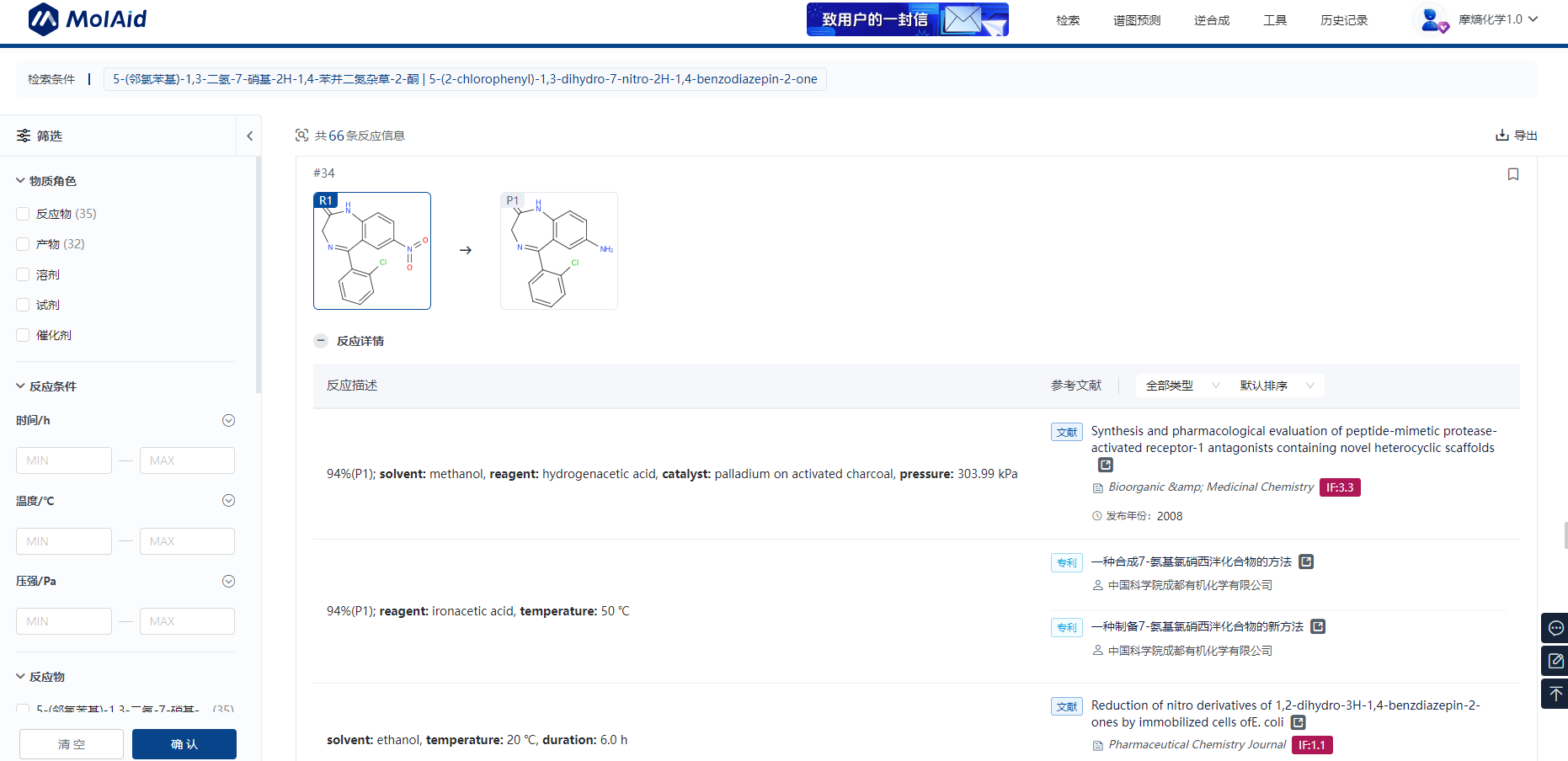
Task: Enable the 催化剂 filter checkbox
Action: tap(23, 335)
